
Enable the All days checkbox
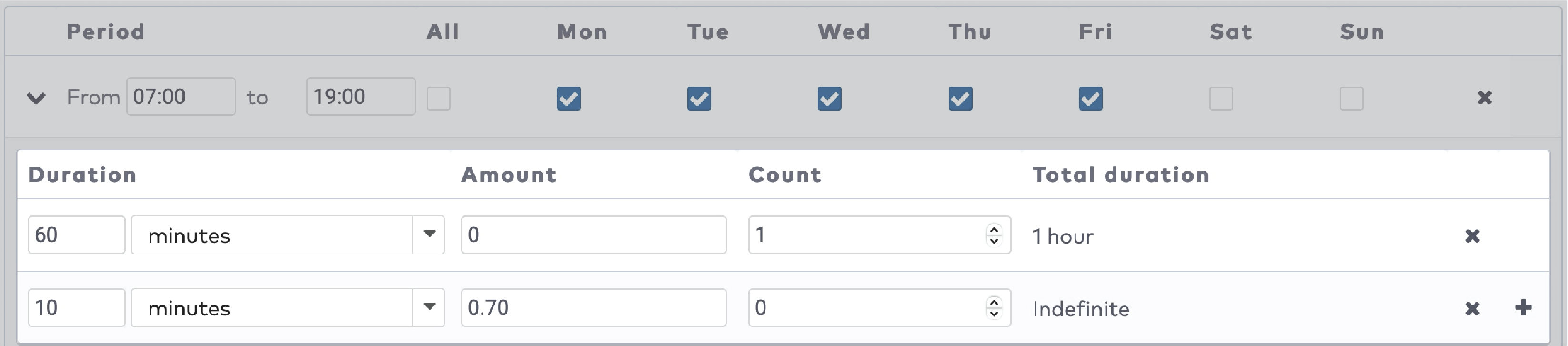pos(438,98)
